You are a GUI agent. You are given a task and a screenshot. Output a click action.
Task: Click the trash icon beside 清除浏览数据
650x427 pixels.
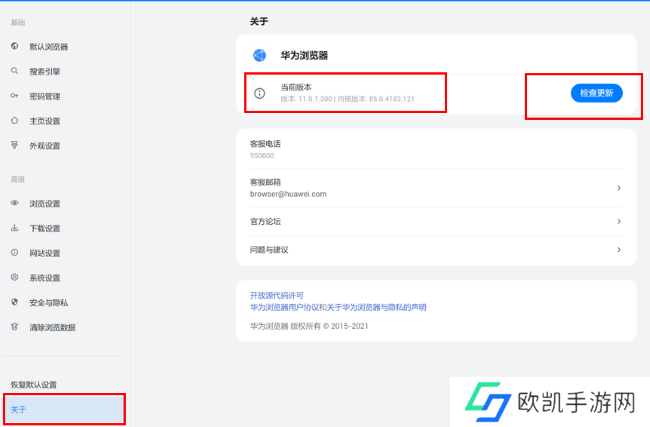pyautogui.click(x=15, y=327)
